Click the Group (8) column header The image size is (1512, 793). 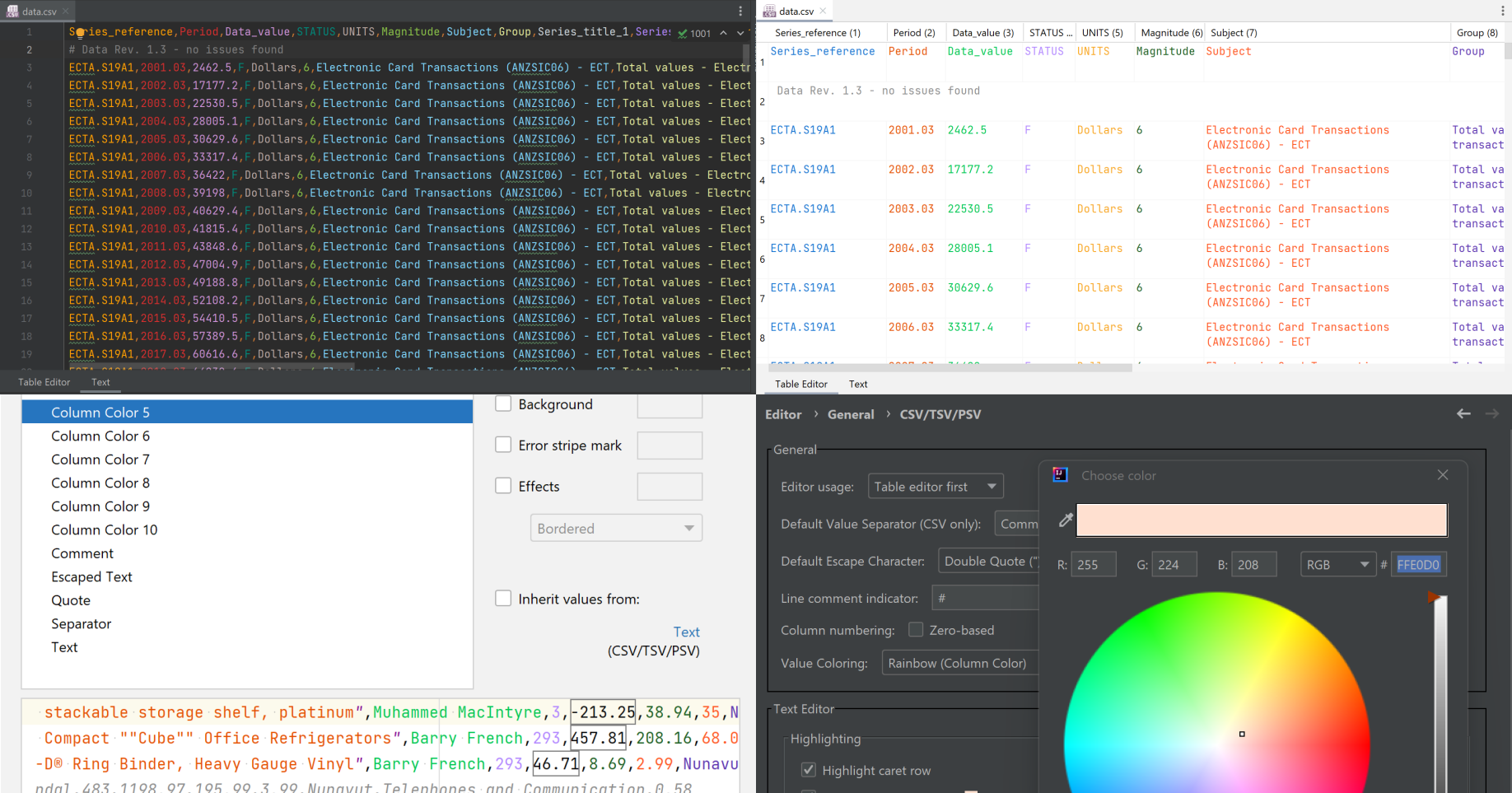pos(1477,33)
